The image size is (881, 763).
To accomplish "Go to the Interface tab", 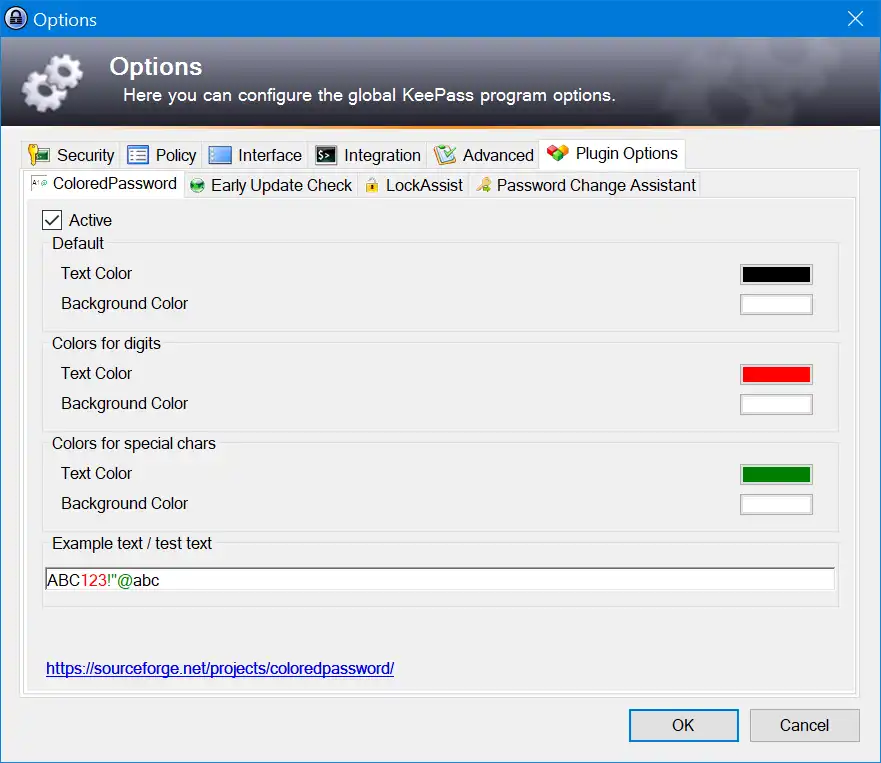I will point(255,155).
